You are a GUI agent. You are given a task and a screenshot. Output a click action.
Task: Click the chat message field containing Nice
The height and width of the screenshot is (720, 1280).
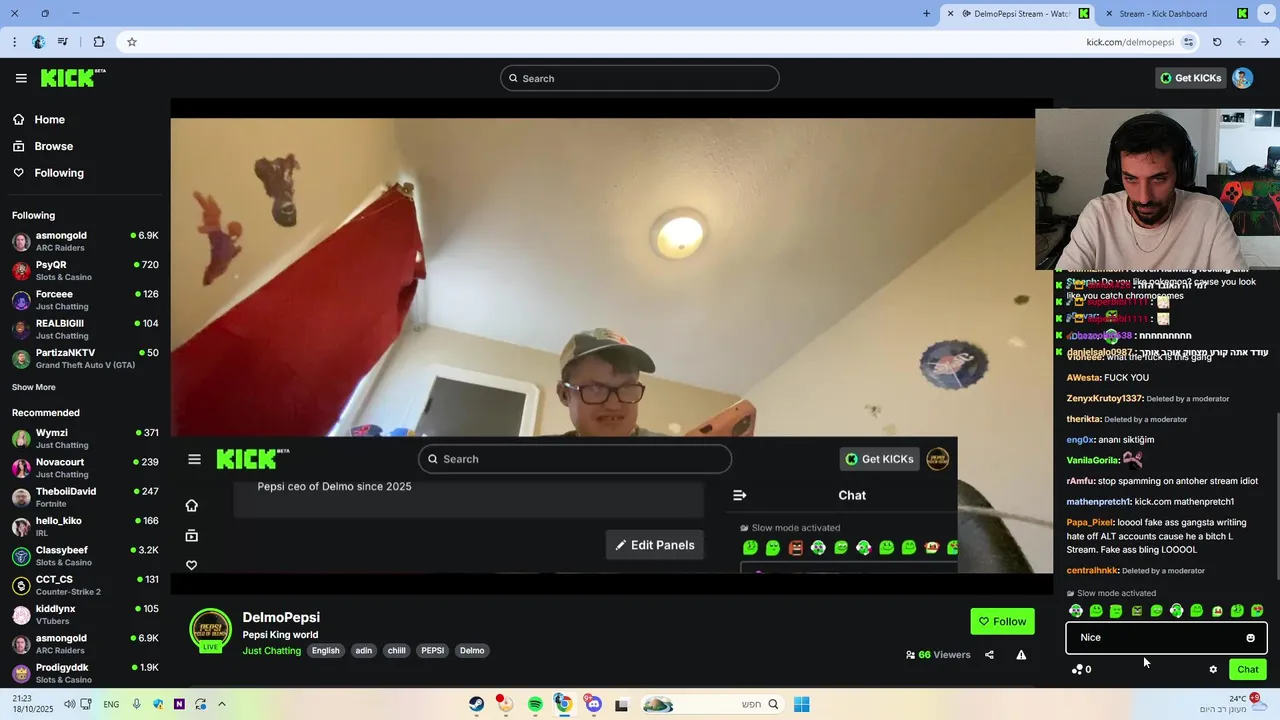point(1166,637)
